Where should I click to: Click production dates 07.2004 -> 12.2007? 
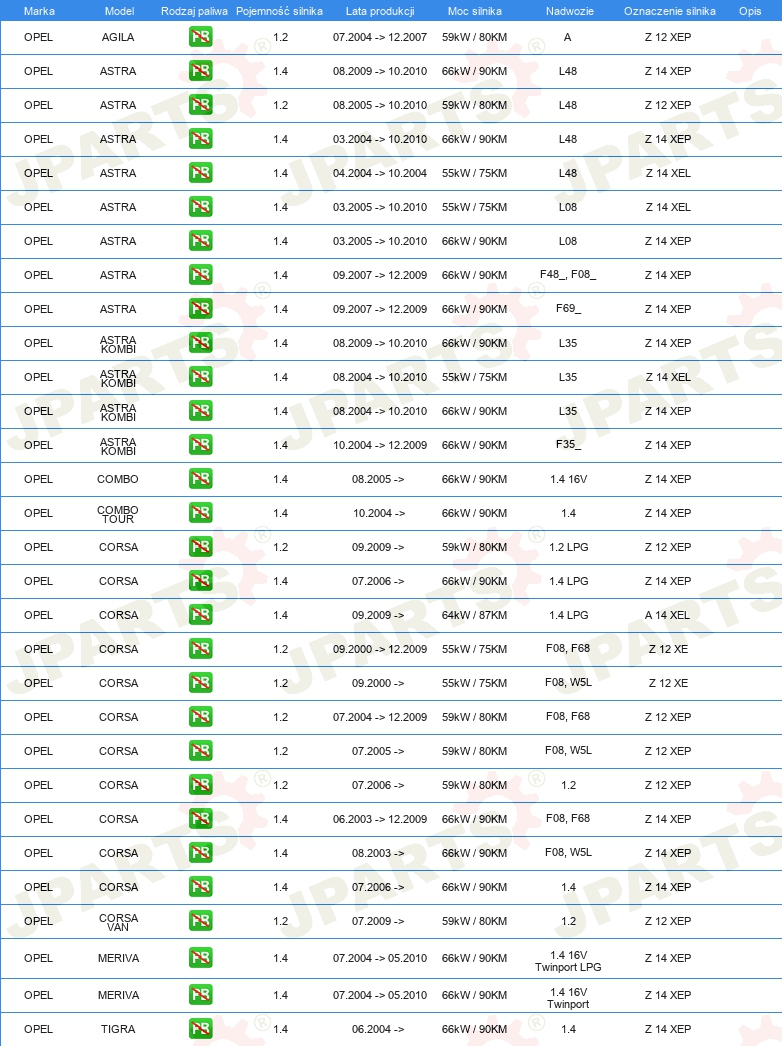(380, 37)
